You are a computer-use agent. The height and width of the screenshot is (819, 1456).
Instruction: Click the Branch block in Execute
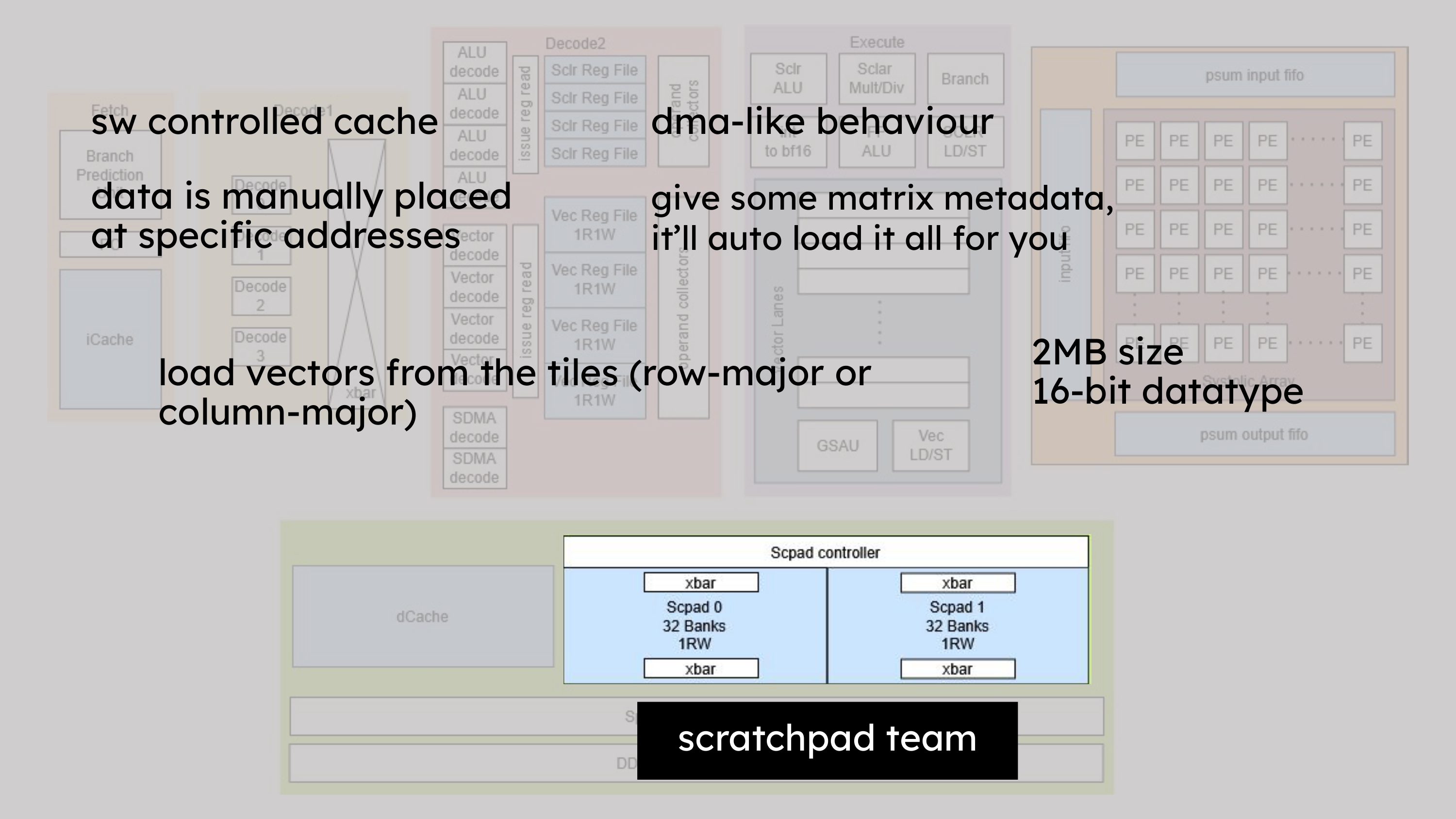click(965, 79)
